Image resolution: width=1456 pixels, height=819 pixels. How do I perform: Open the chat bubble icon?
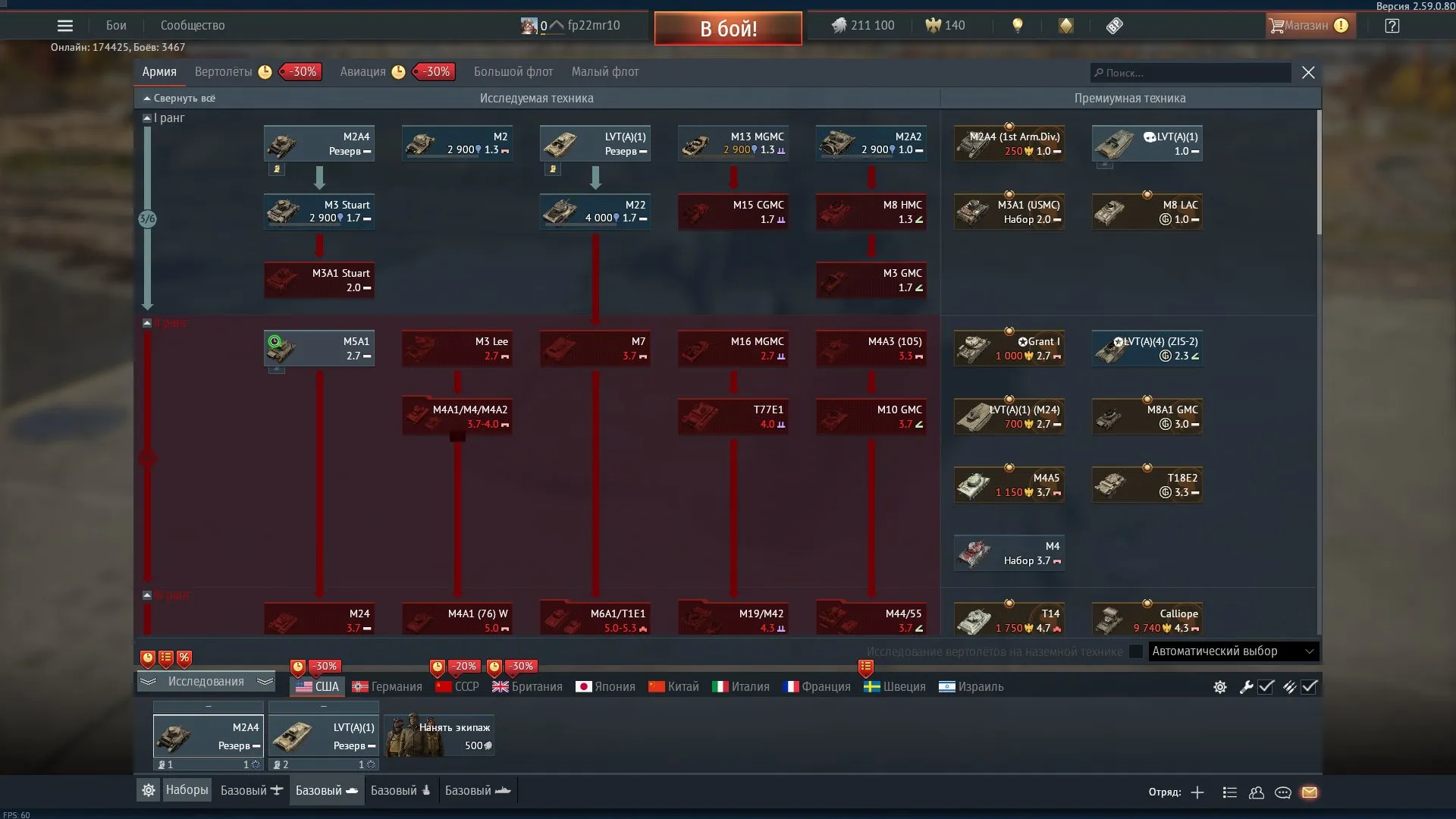1283,792
